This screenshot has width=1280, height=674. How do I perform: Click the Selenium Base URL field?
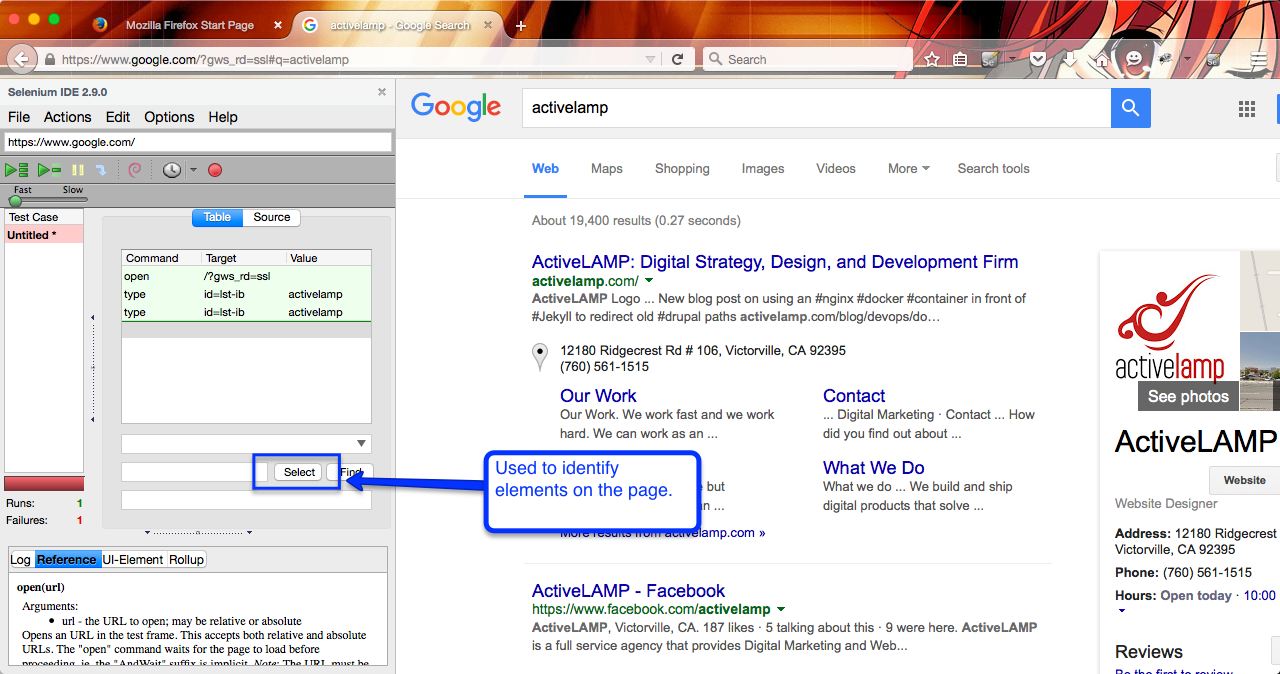(x=197, y=142)
